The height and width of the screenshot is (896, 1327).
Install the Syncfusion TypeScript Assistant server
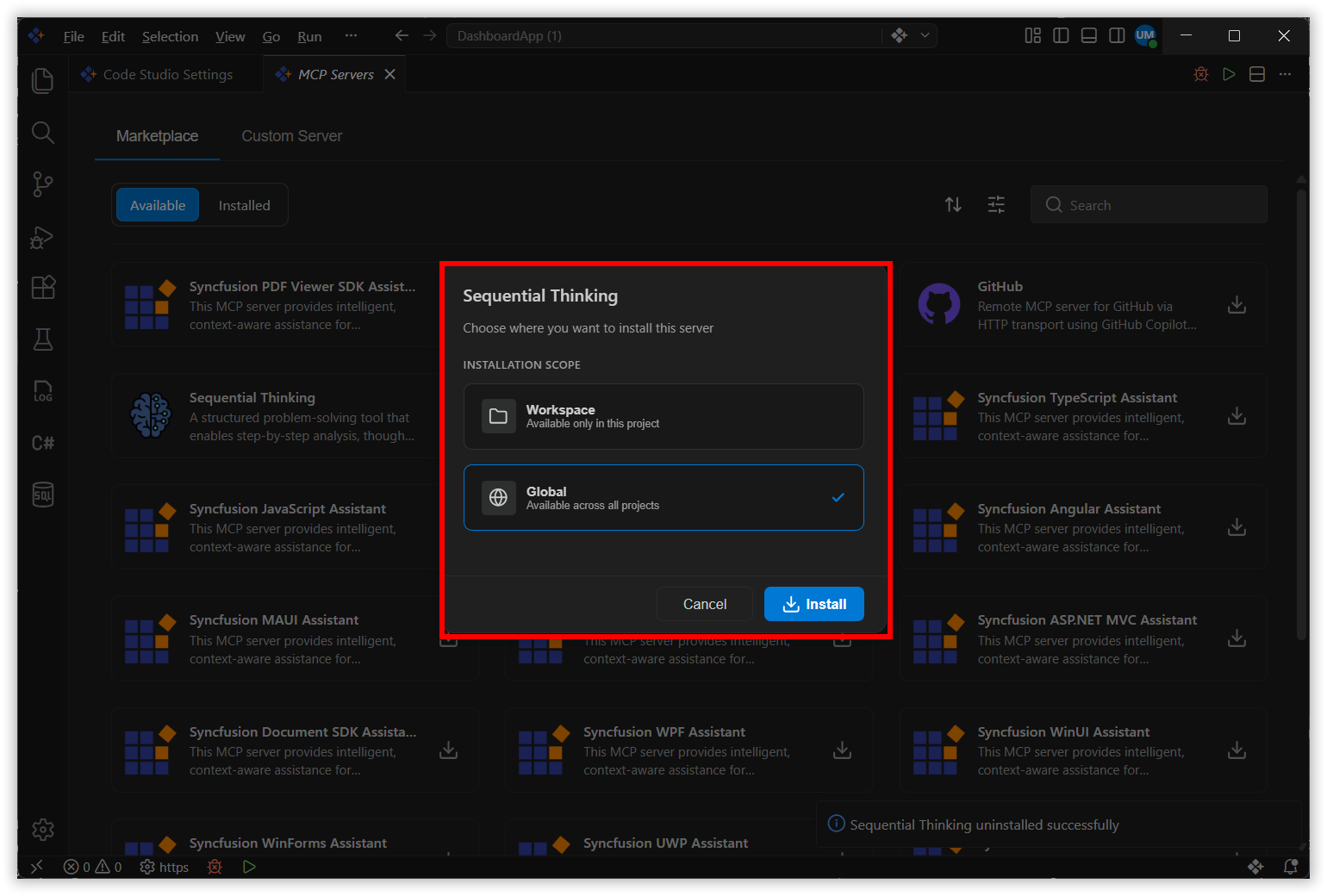pos(1237,416)
